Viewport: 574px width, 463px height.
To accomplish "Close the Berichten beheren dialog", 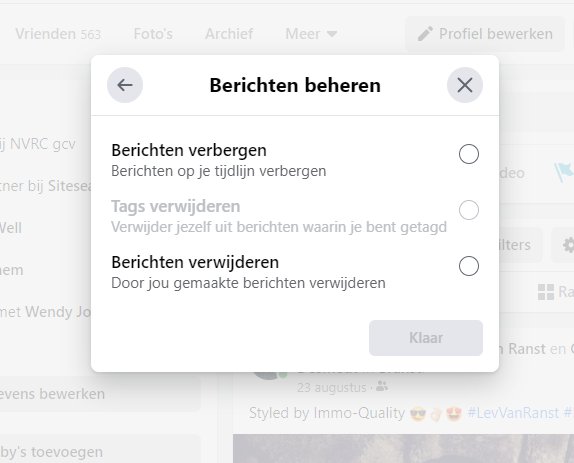I will 465,85.
